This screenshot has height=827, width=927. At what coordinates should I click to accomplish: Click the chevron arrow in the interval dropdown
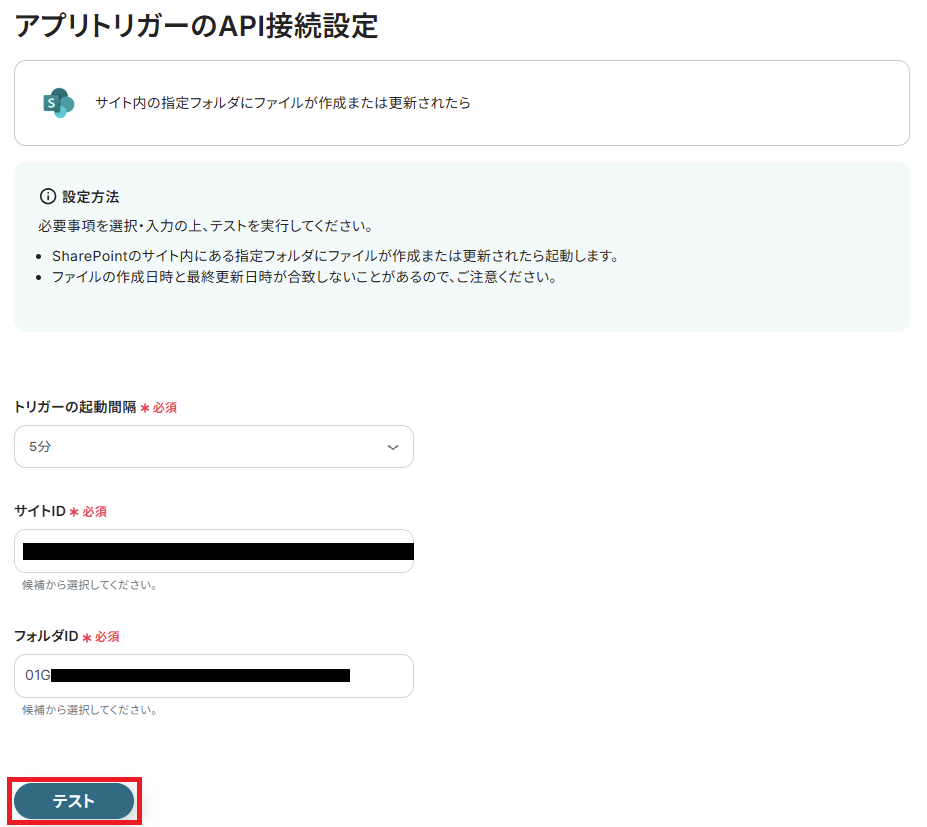393,447
